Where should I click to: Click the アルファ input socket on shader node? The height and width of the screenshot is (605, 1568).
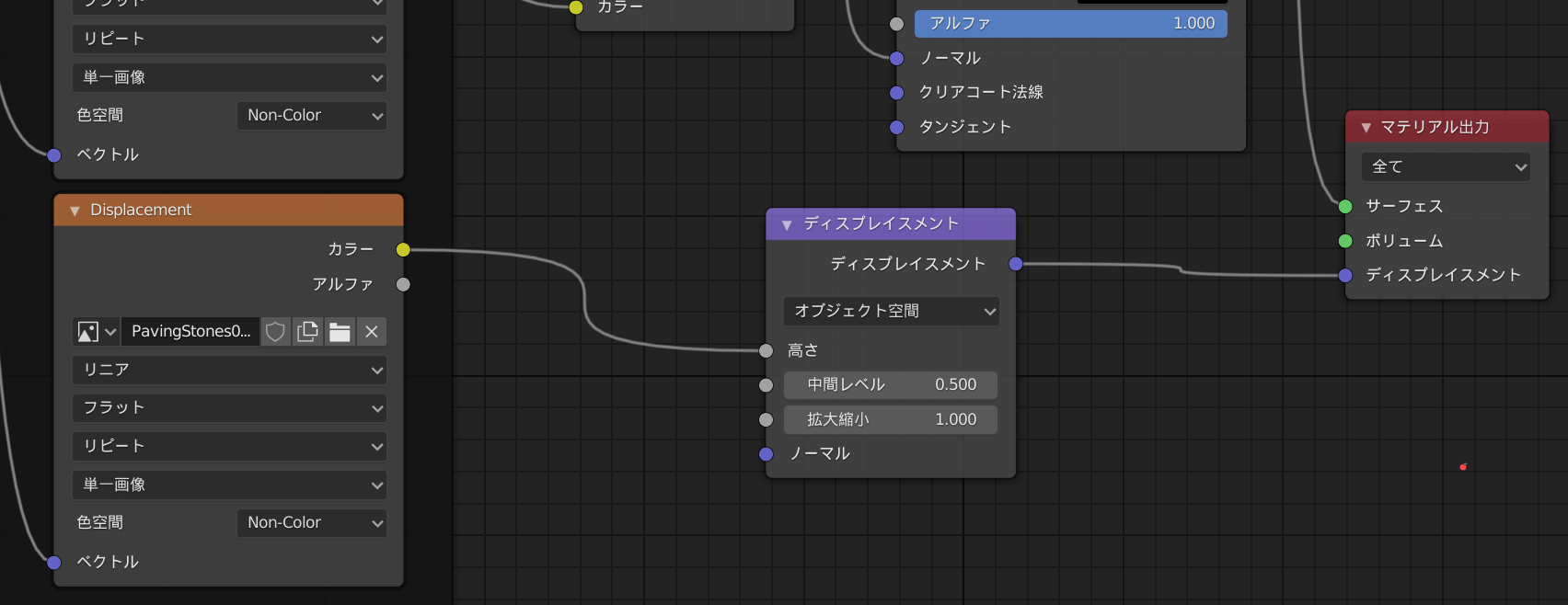point(897,24)
